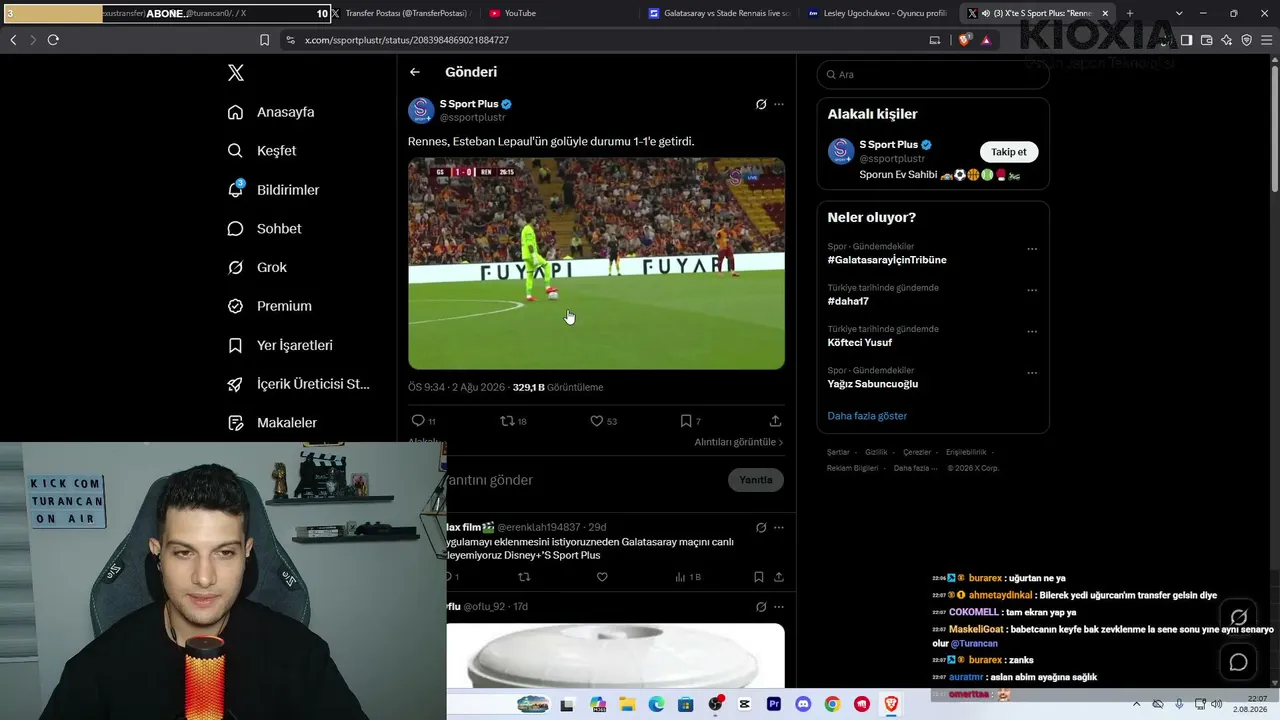Screen dimensions: 1280x720
Task: Open the floating Grok button
Action: (x=1239, y=617)
